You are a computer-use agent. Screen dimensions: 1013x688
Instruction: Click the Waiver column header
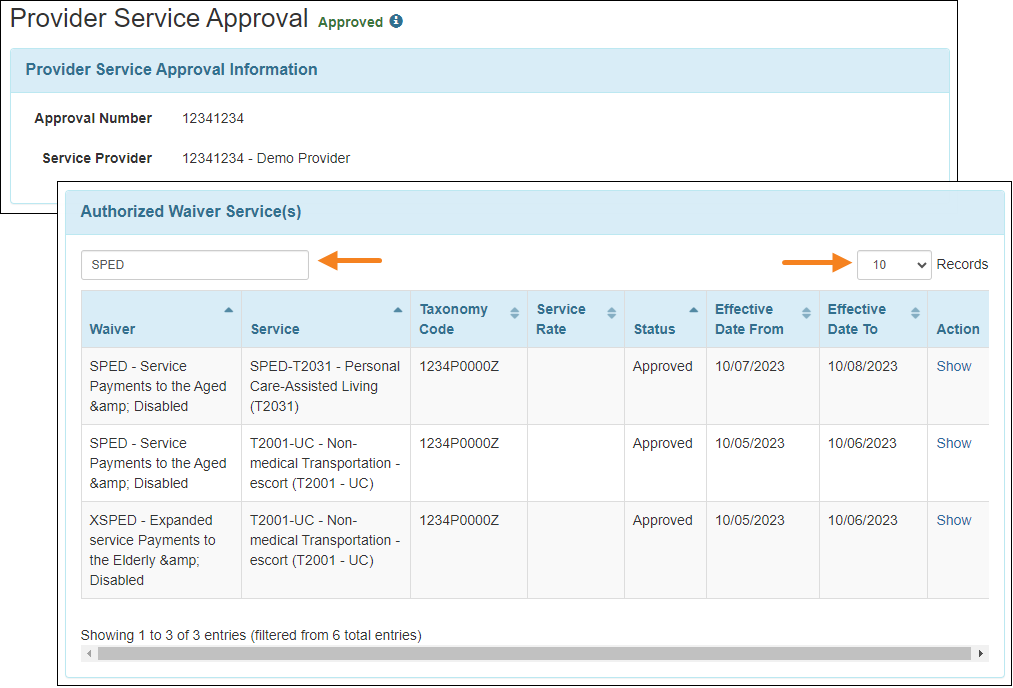point(162,319)
